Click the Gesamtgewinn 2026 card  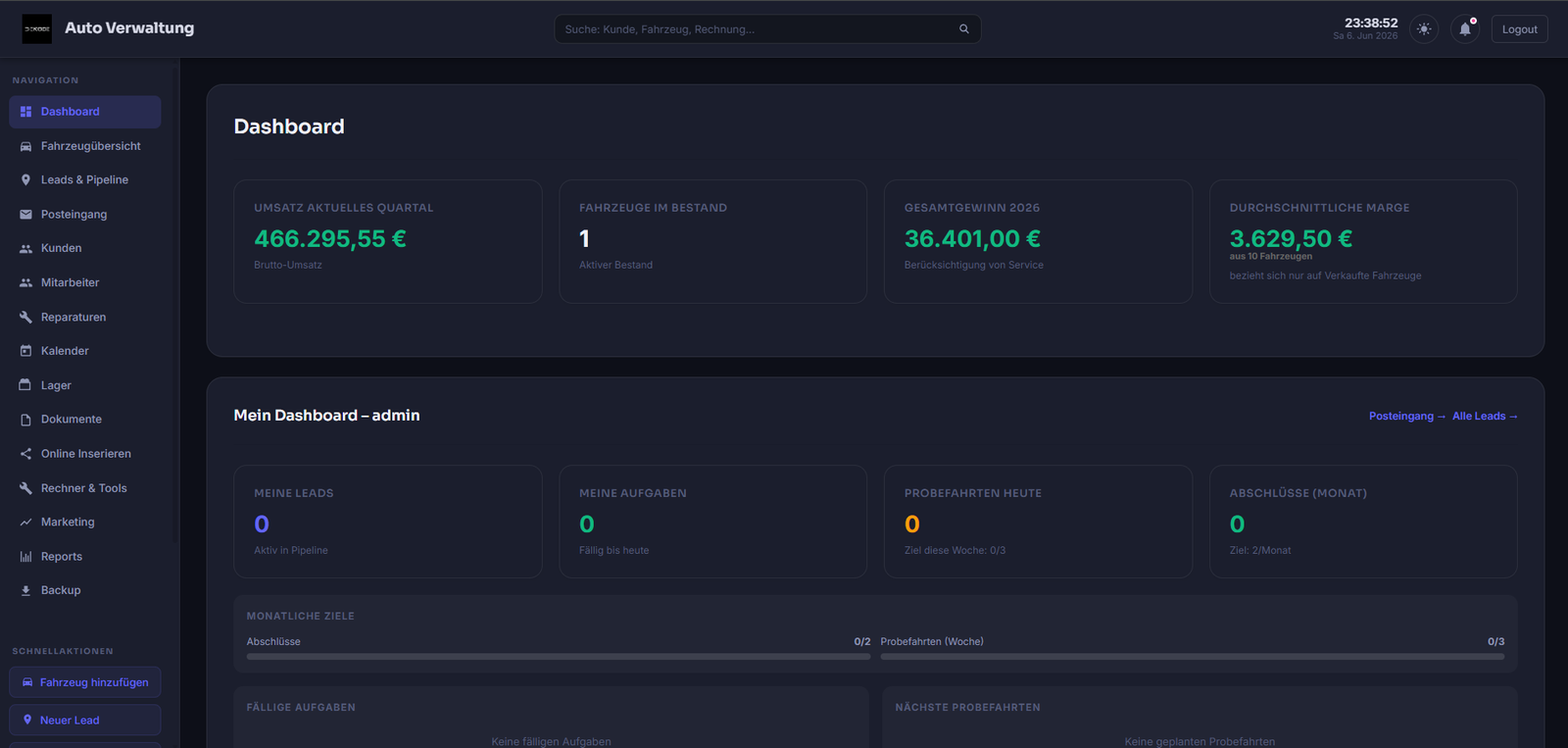pyautogui.click(x=1038, y=241)
